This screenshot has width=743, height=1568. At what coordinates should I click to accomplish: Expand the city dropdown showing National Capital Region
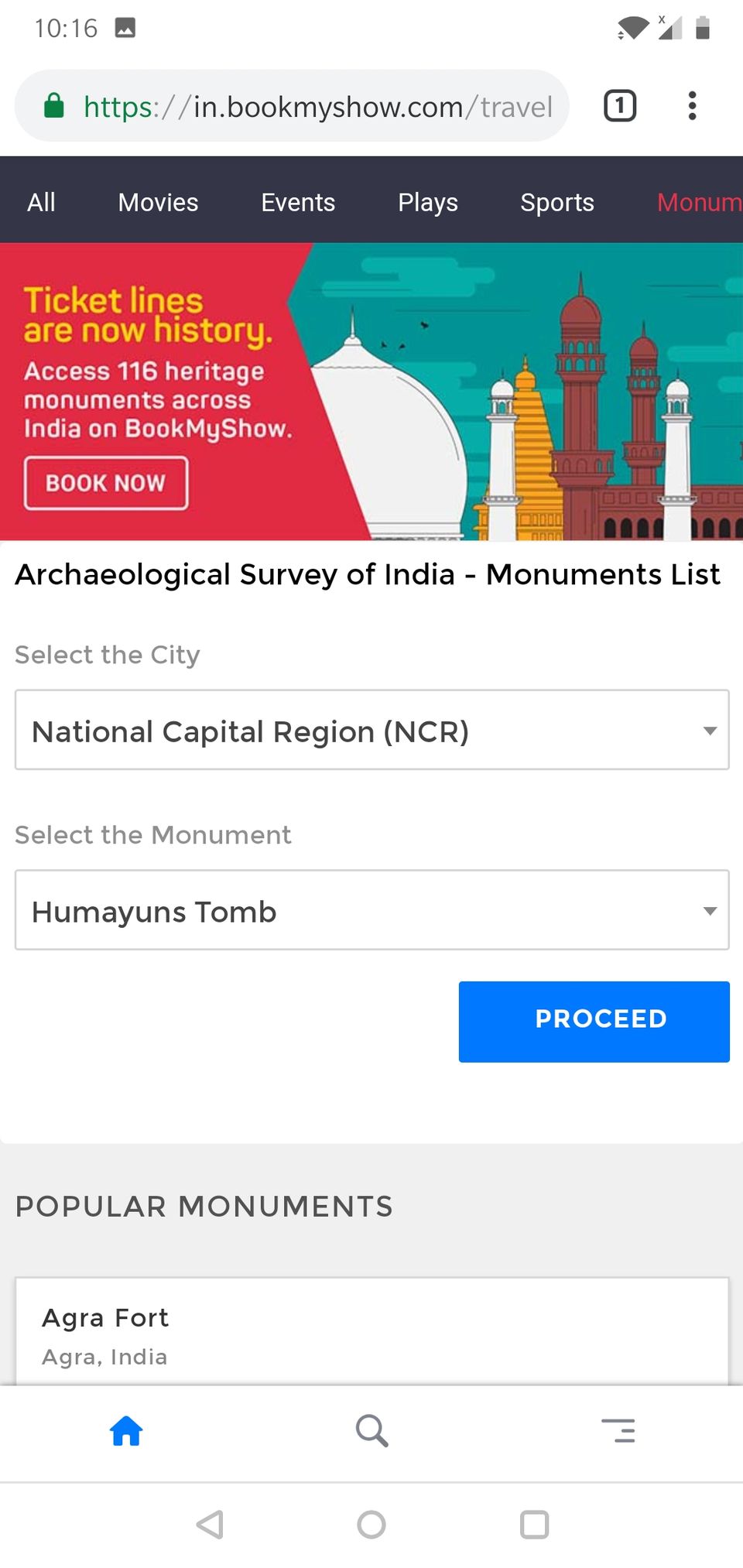372,730
